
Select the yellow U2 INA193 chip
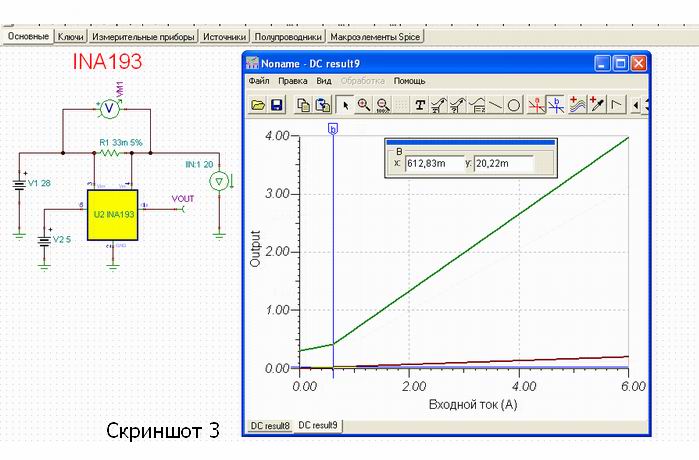coord(112,215)
